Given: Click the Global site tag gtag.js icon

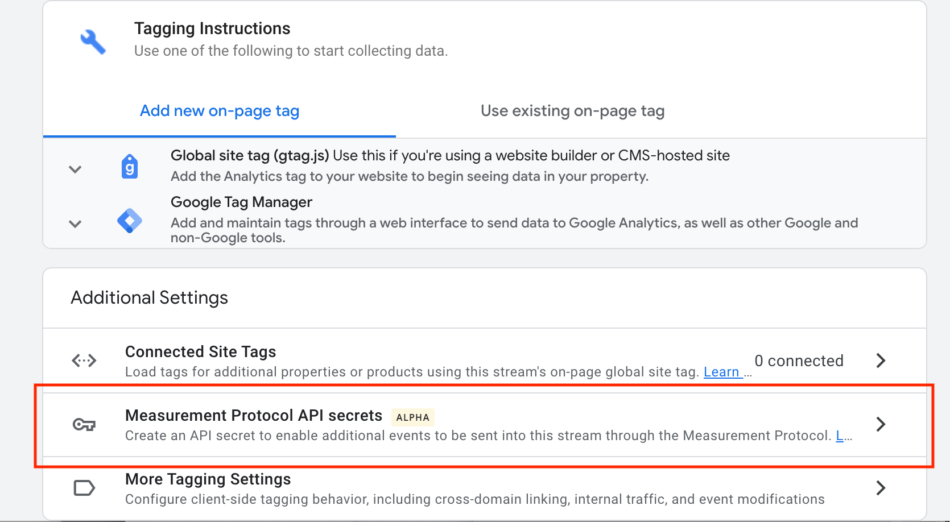Looking at the screenshot, I should 130,167.
